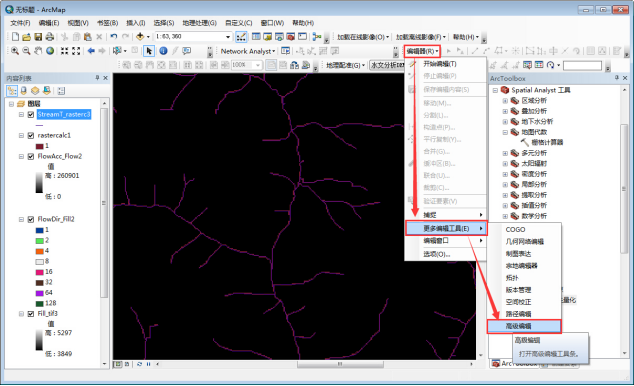
Task: Click purple swatch for FlowDir value 64
Action: (x=39, y=293)
